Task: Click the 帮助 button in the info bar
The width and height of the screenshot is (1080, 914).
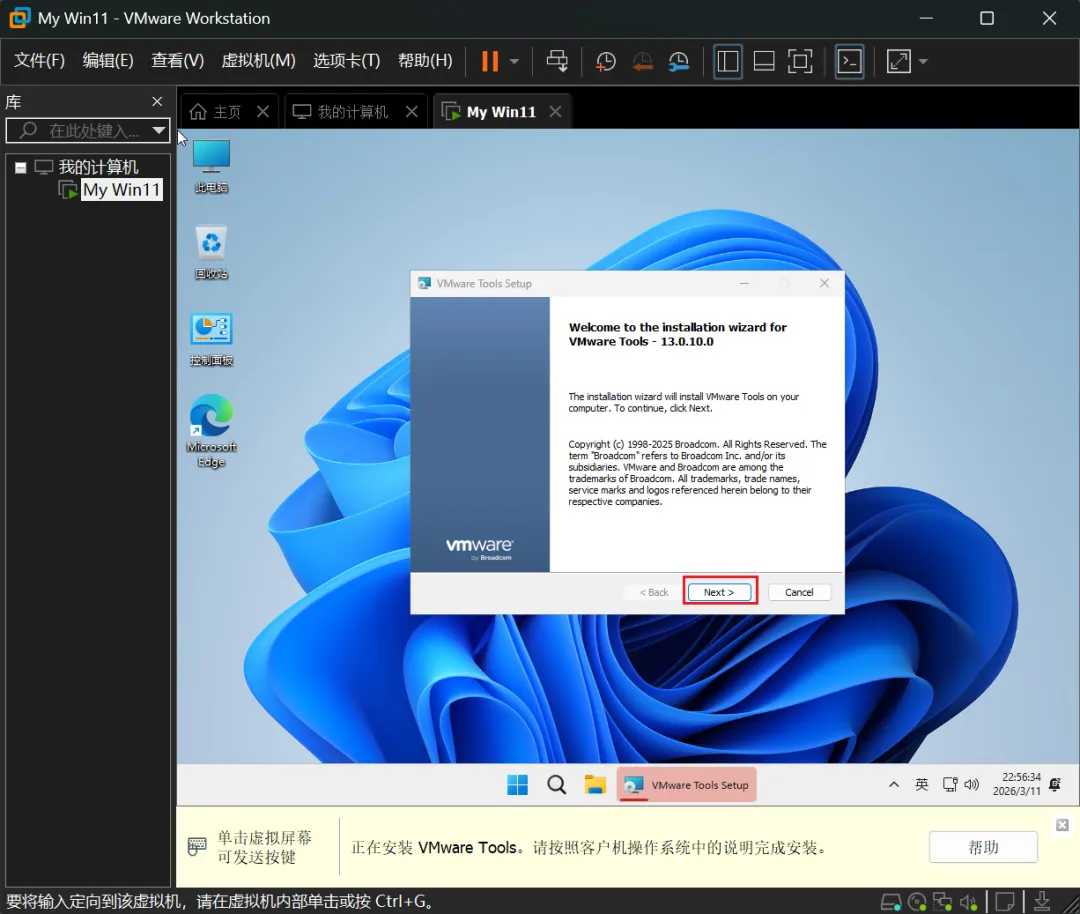Action: click(983, 847)
